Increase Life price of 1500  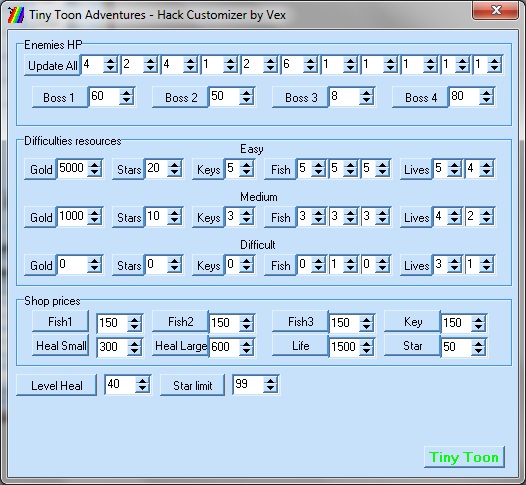[366, 343]
